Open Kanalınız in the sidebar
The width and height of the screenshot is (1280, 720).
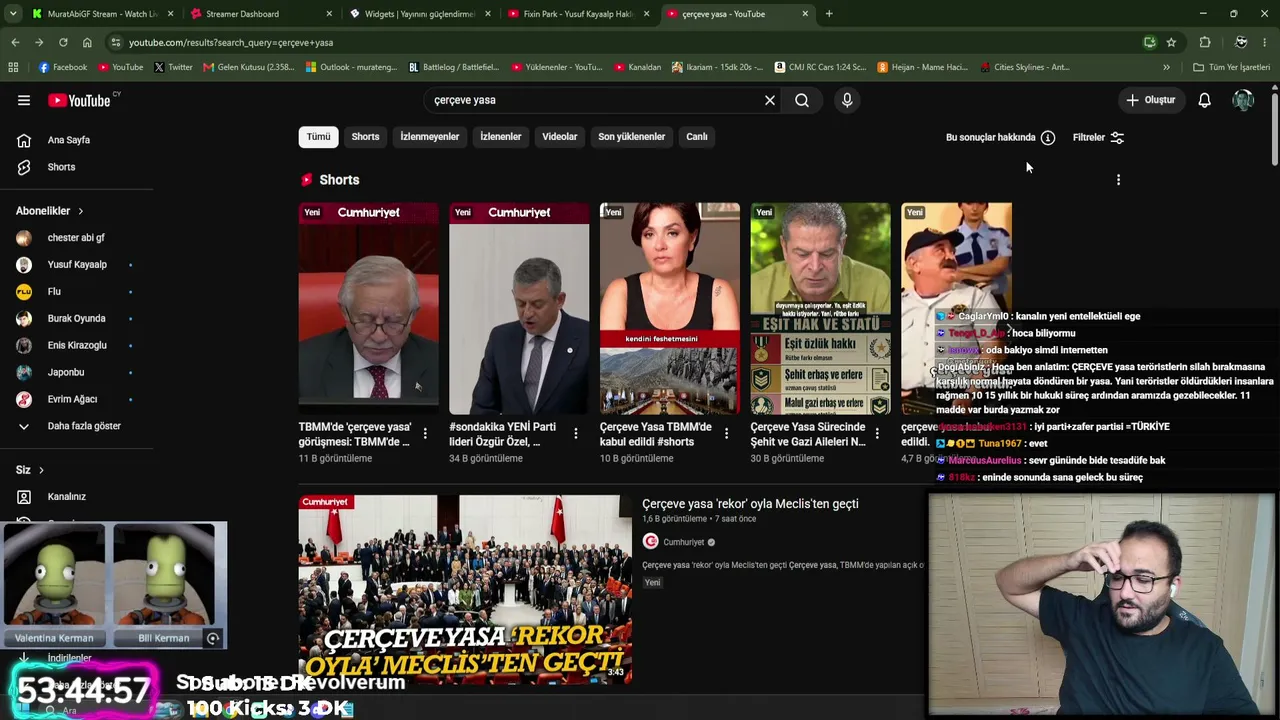[x=67, y=497]
